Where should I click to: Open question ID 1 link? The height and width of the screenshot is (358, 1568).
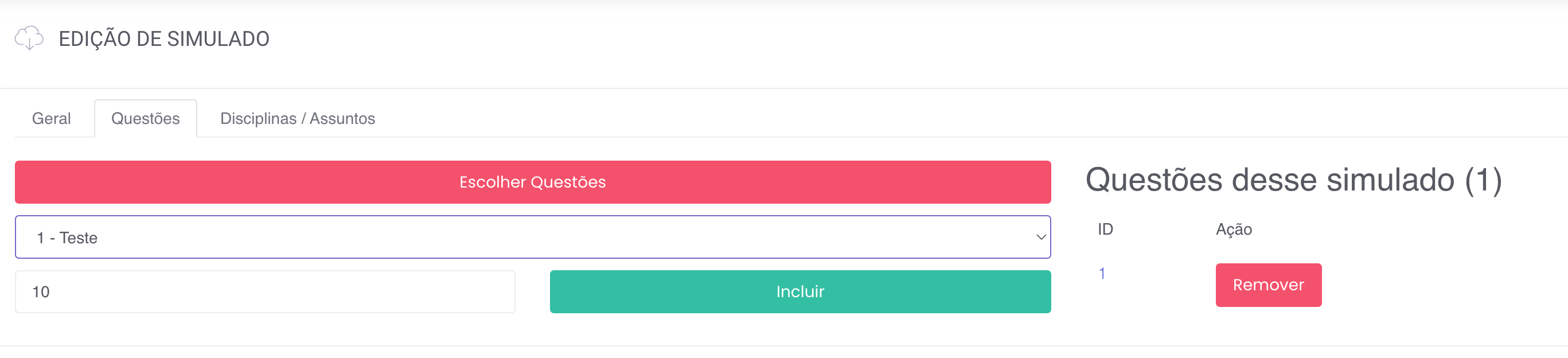pyautogui.click(x=1102, y=273)
